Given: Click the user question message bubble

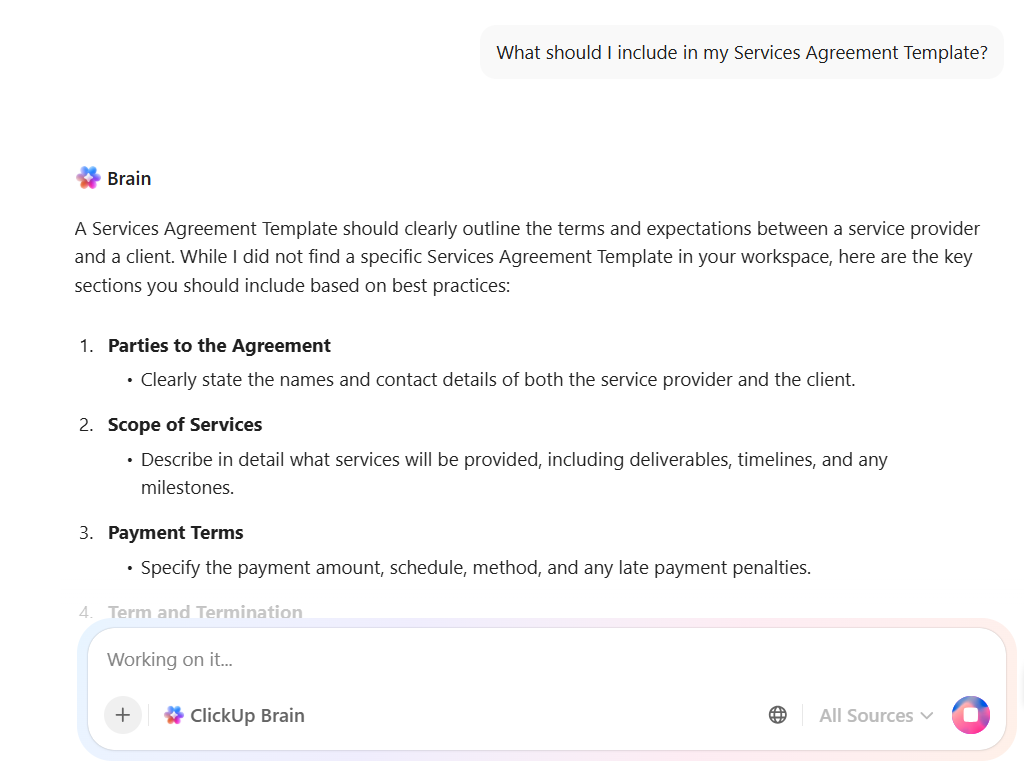Looking at the screenshot, I should (741, 53).
